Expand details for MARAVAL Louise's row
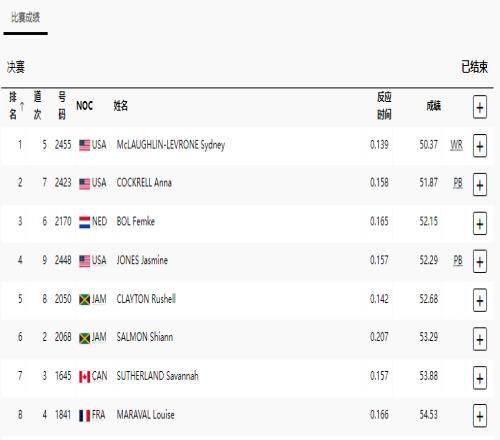This screenshot has height=440, width=500. (x=480, y=416)
